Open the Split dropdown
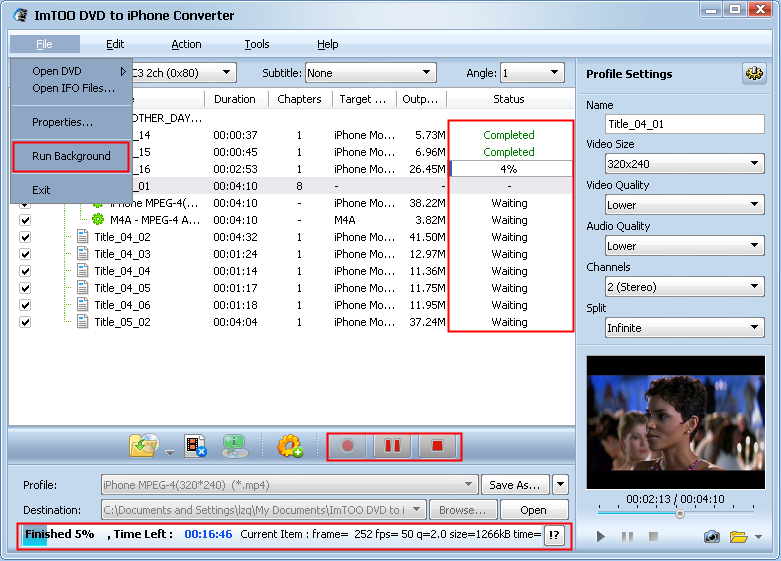This screenshot has width=781, height=561. (x=685, y=328)
